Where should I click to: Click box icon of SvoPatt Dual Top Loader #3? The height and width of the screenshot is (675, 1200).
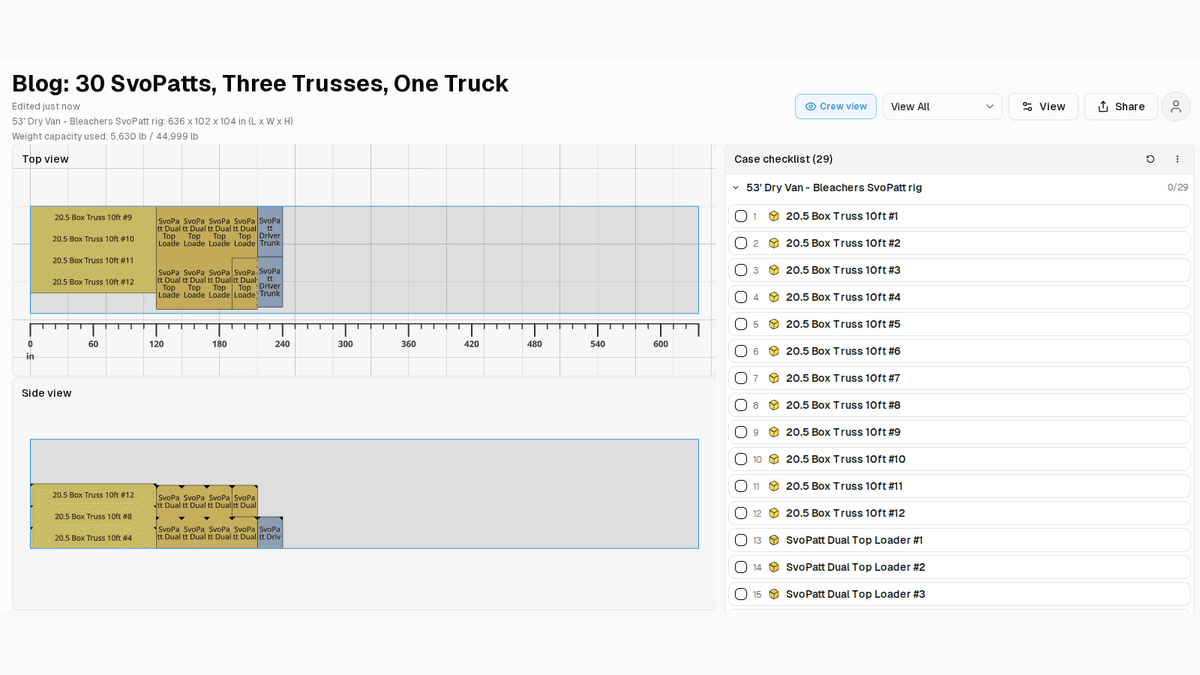click(774, 594)
